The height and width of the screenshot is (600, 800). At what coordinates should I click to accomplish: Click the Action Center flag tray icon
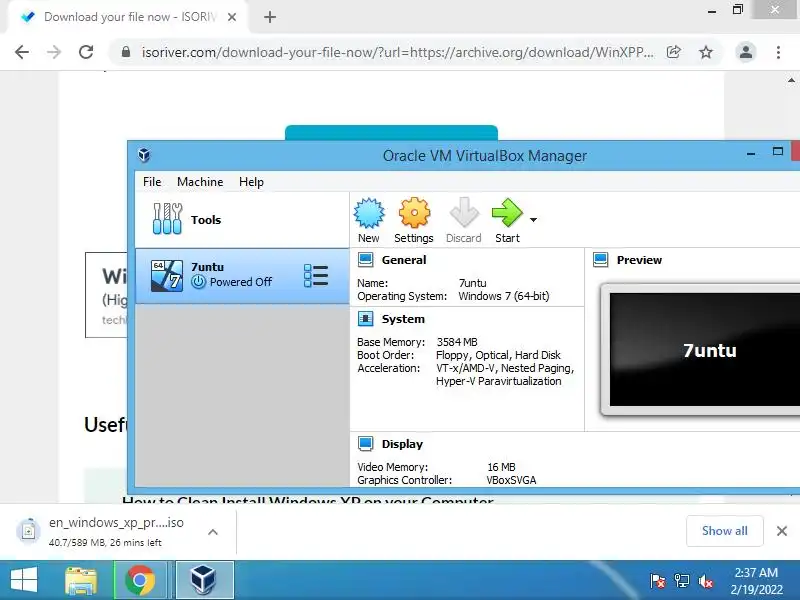coord(657,581)
